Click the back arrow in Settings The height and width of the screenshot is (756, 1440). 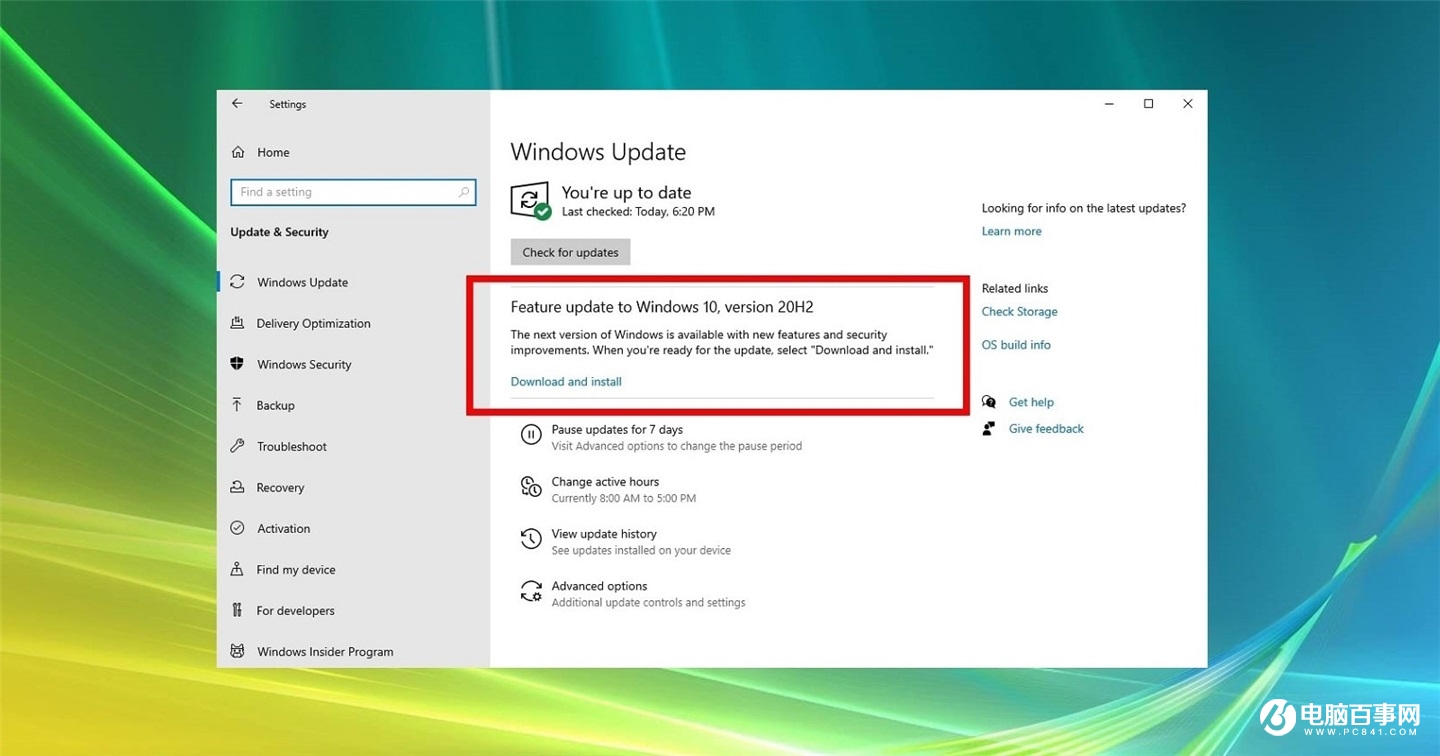[x=237, y=103]
